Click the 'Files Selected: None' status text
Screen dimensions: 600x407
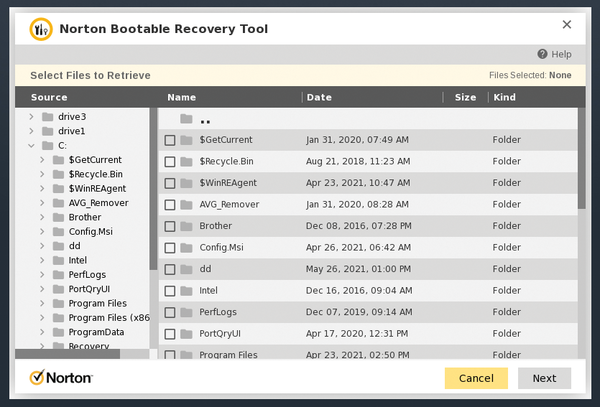(530, 75)
